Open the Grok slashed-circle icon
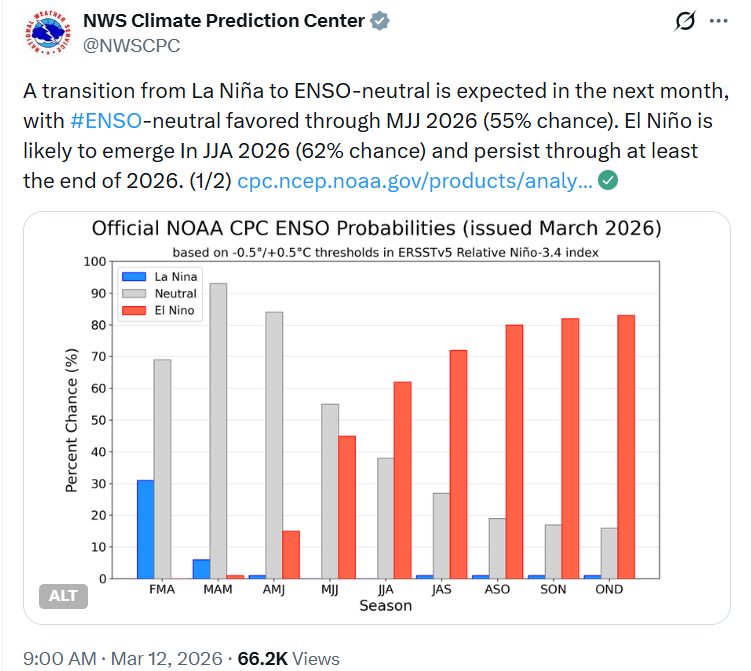The width and height of the screenshot is (751, 671). 685,21
